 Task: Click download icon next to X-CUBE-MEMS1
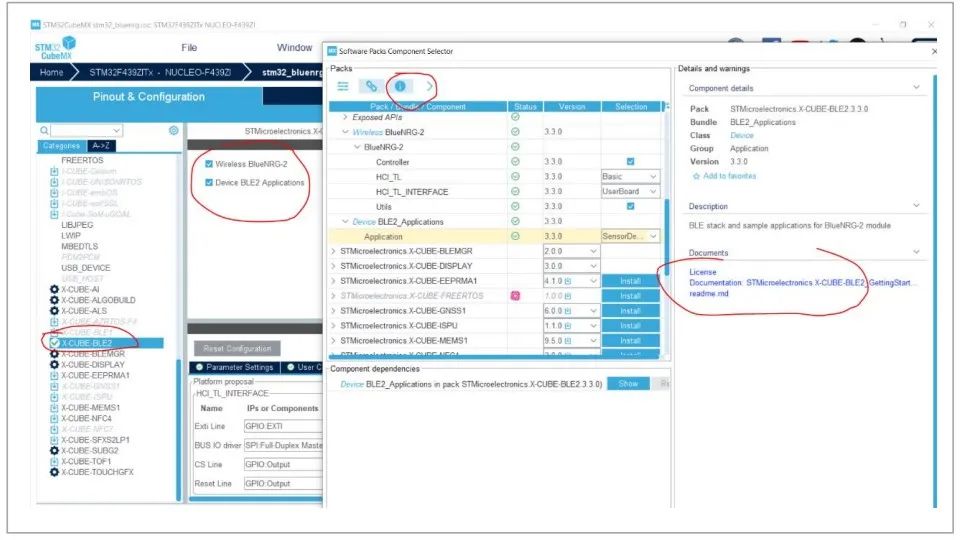coord(54,408)
